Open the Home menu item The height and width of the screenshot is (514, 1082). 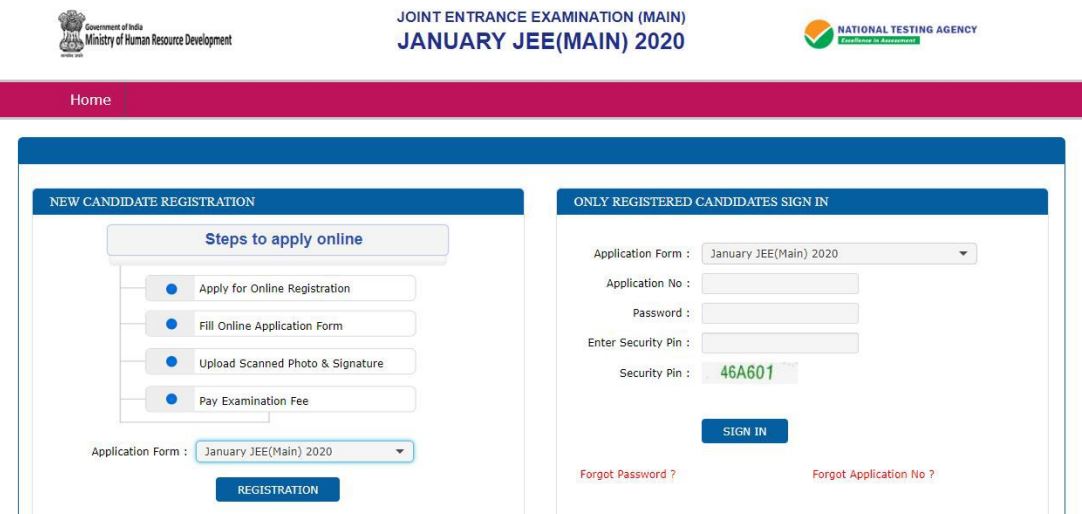pyautogui.click(x=90, y=99)
